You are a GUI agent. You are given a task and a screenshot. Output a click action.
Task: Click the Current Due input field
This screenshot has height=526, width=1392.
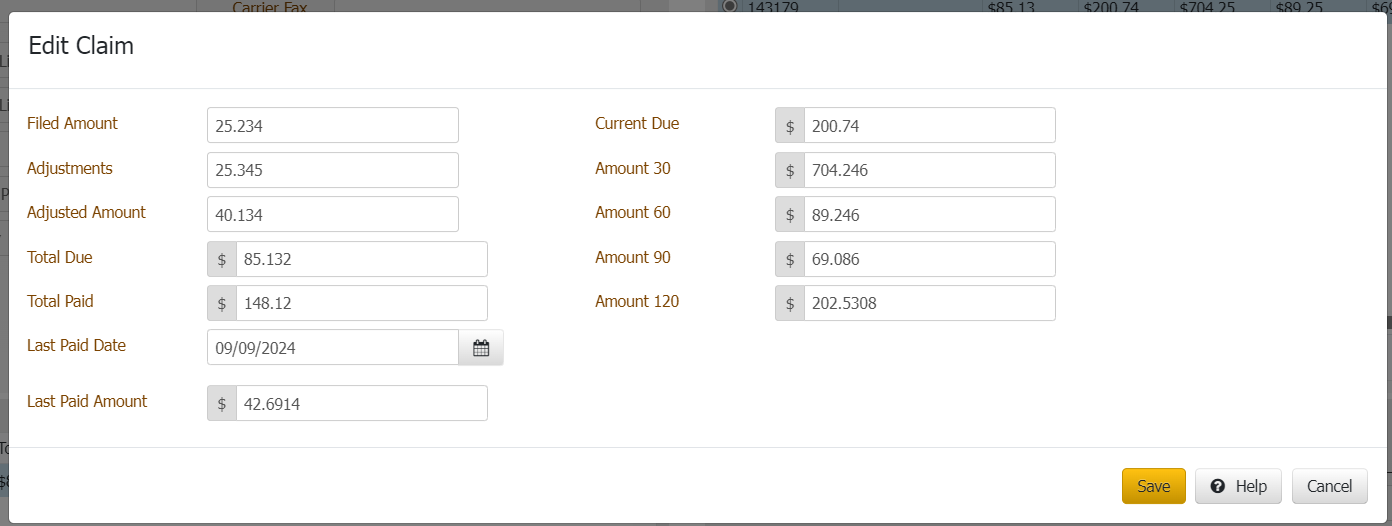pos(929,126)
